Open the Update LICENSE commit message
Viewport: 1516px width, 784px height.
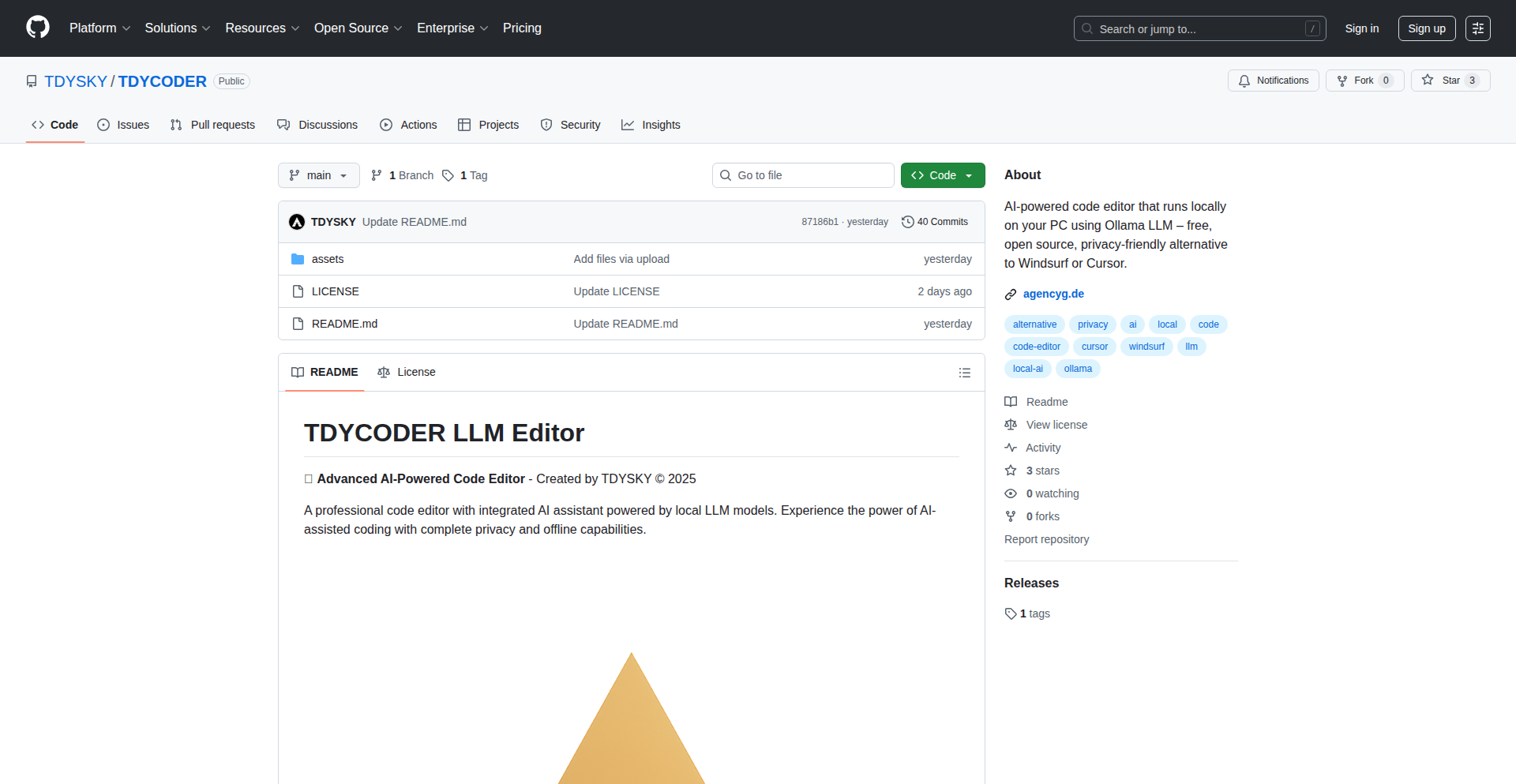coord(617,291)
